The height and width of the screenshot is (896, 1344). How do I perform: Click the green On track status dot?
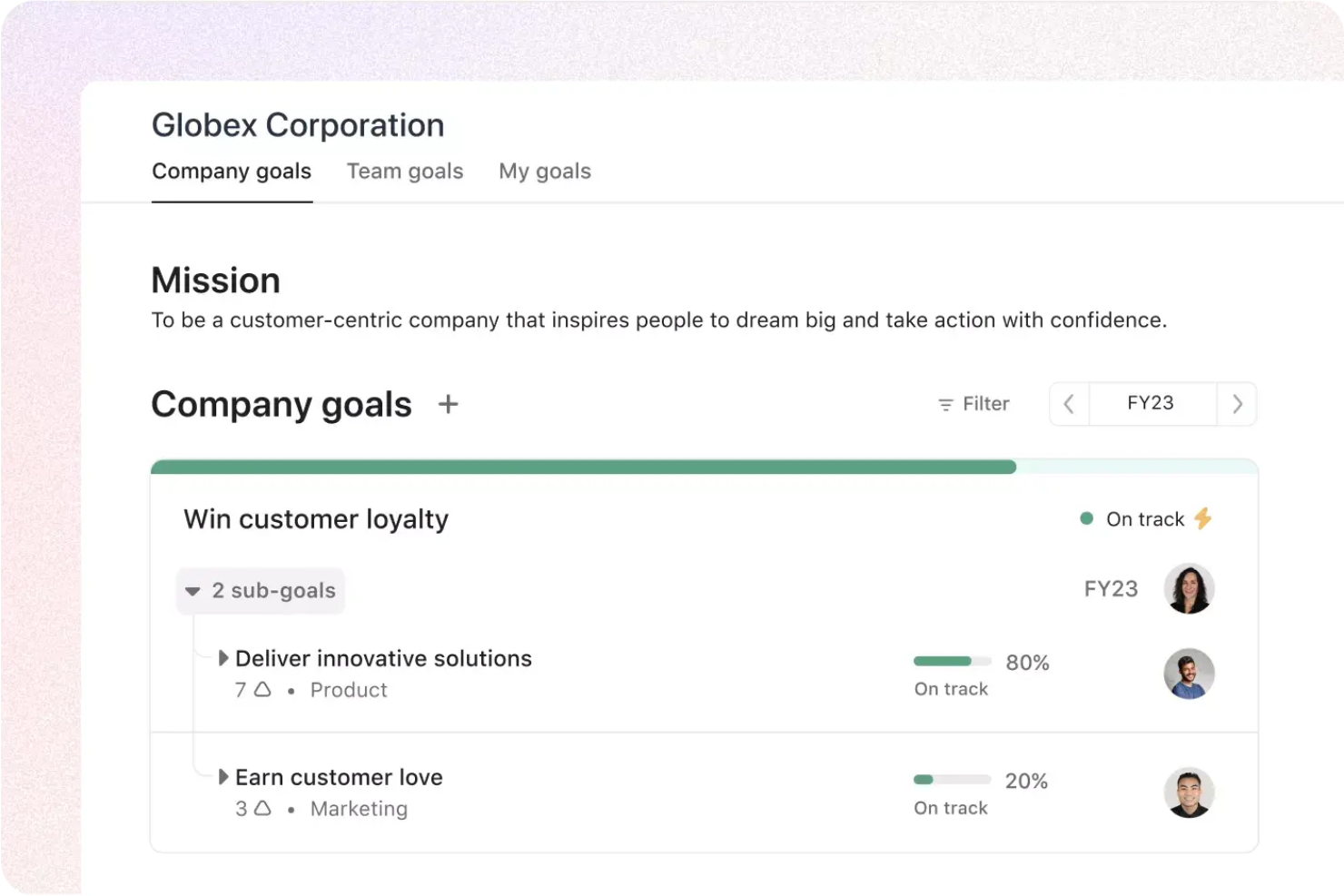(1086, 518)
